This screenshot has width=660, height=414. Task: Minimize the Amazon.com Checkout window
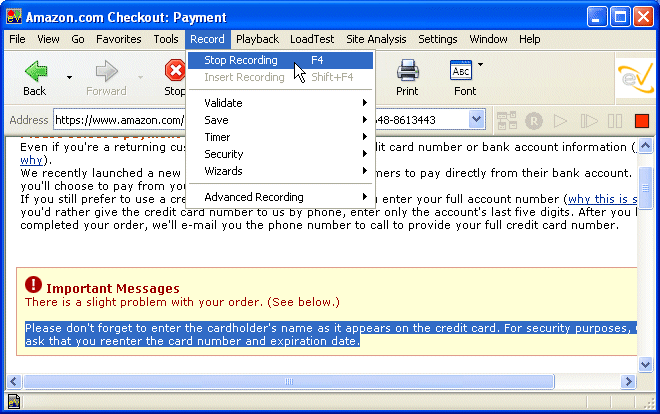tap(597, 17)
